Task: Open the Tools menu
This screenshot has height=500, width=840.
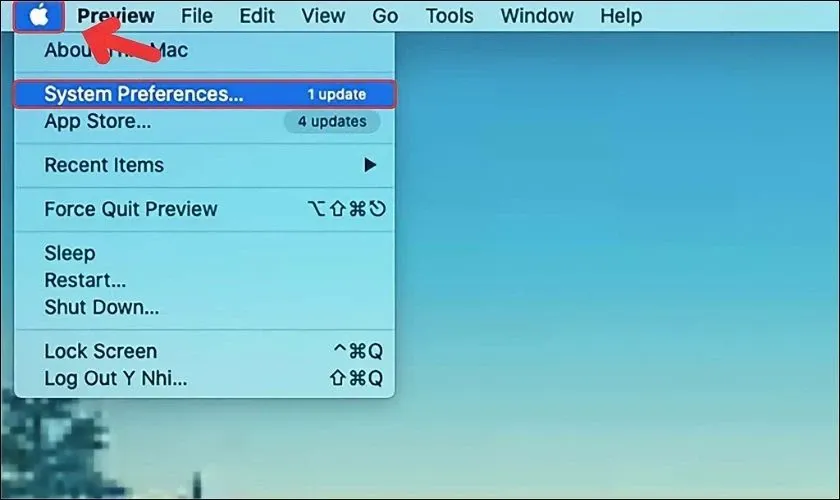Action: (449, 16)
